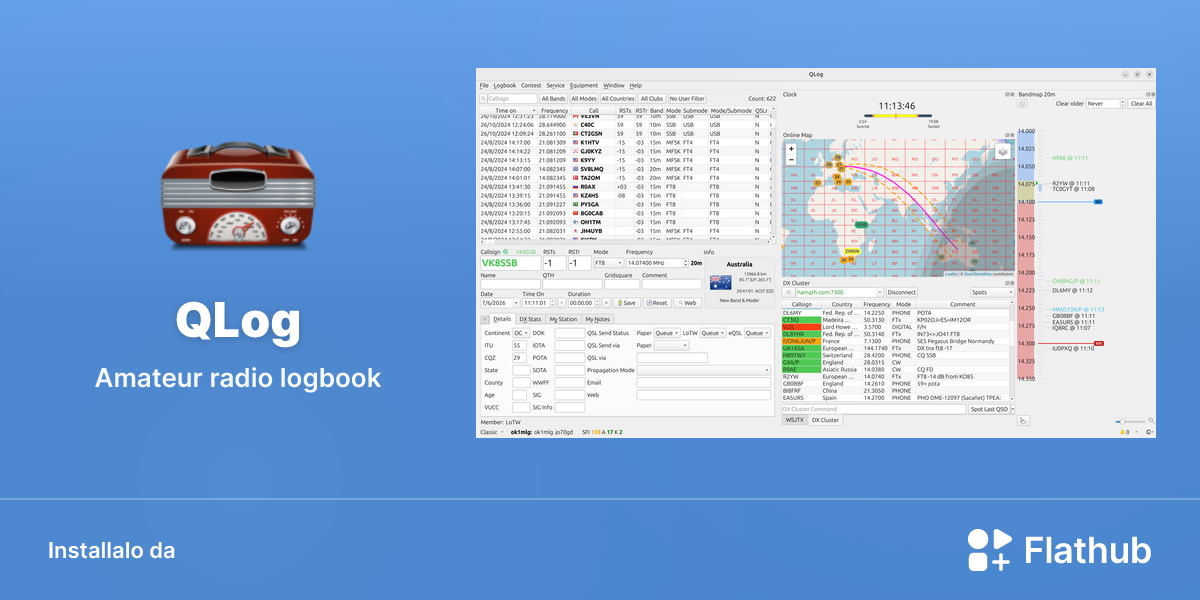Adjust the Bandmap zoom slider

(x=1131, y=422)
